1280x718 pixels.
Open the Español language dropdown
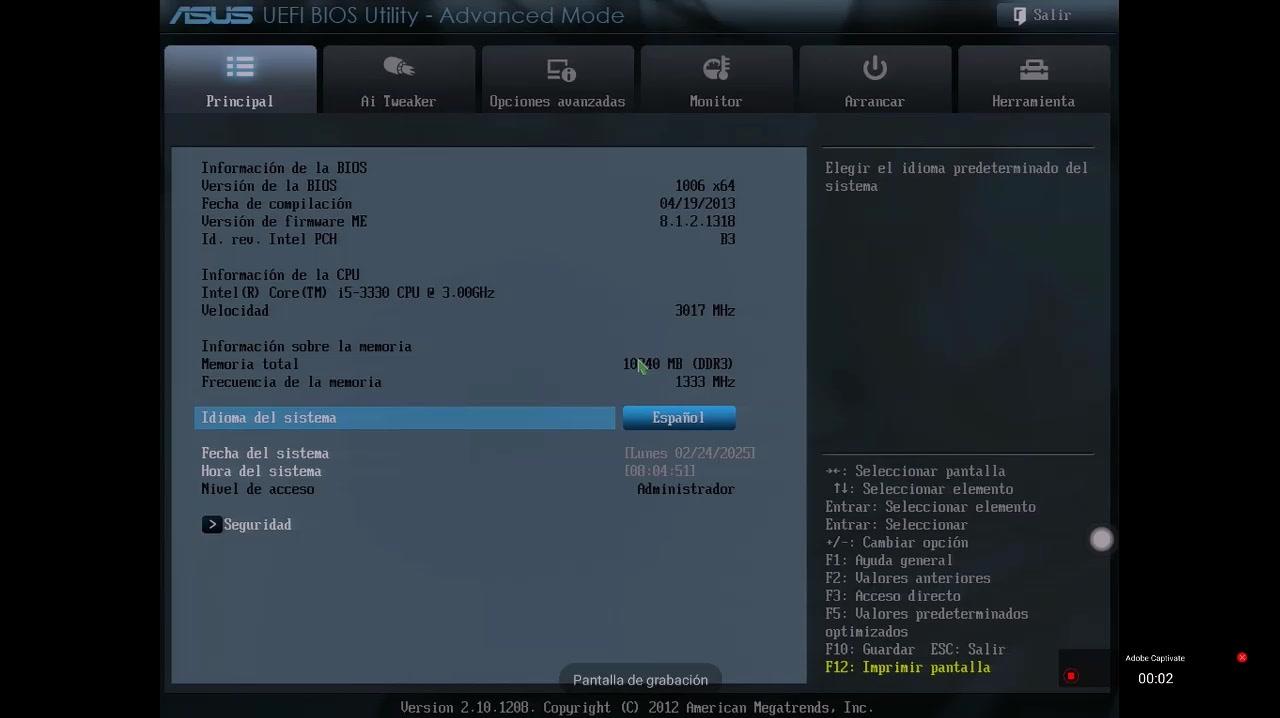click(x=679, y=418)
